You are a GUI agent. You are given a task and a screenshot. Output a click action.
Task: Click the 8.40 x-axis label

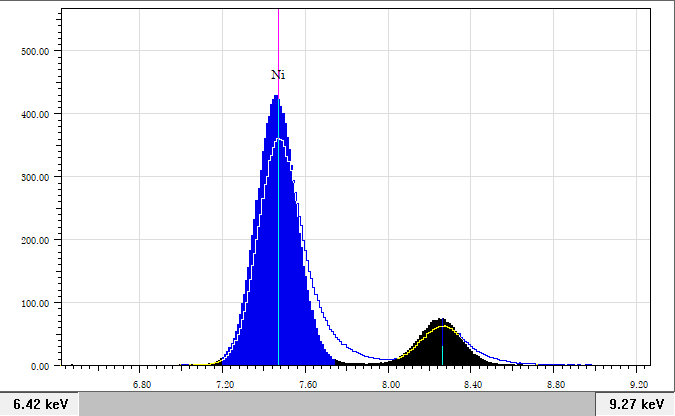473,385
